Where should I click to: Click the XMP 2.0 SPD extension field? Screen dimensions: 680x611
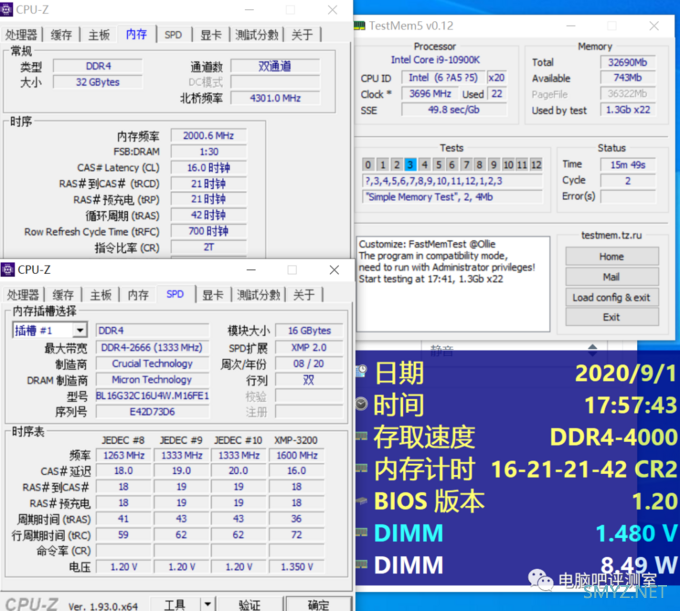[x=309, y=347]
